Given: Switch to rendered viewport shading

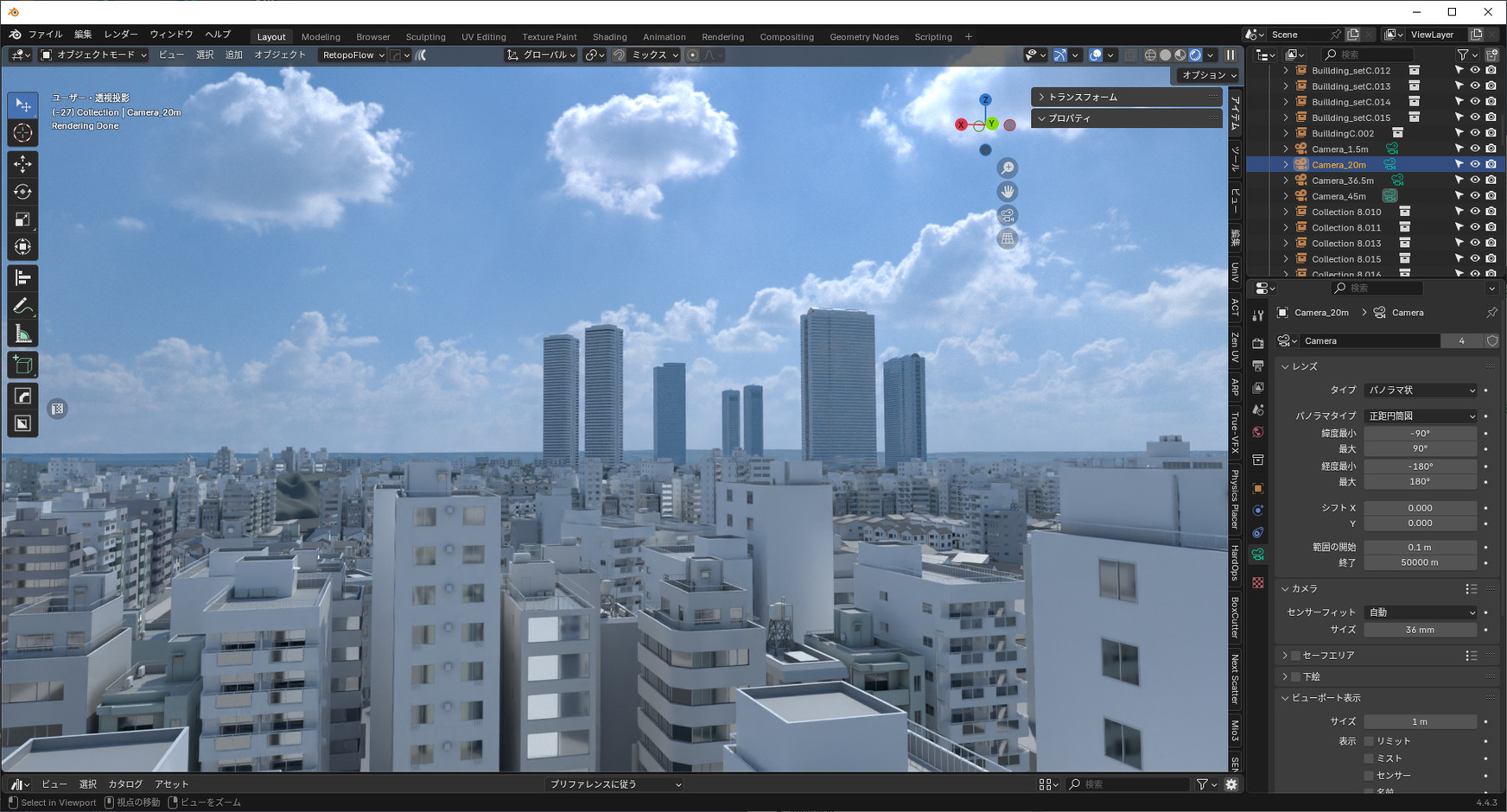Looking at the screenshot, I should coord(1195,54).
